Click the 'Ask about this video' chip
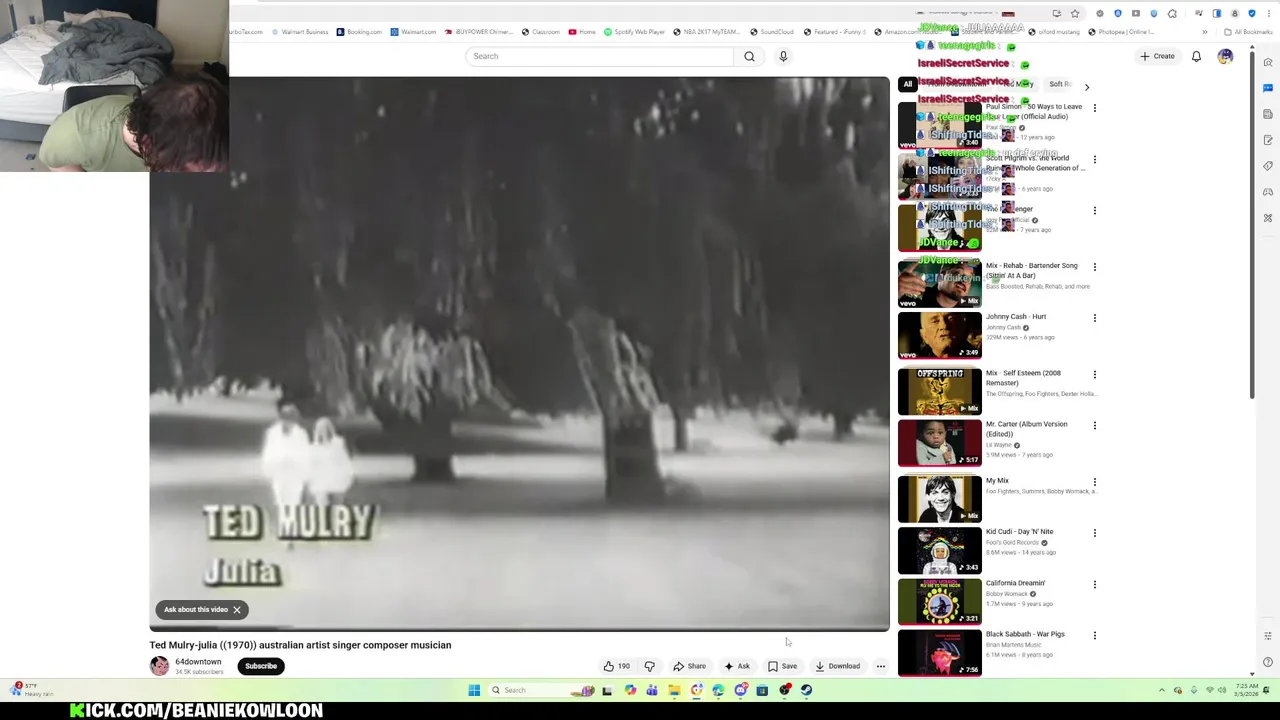 [x=196, y=610]
